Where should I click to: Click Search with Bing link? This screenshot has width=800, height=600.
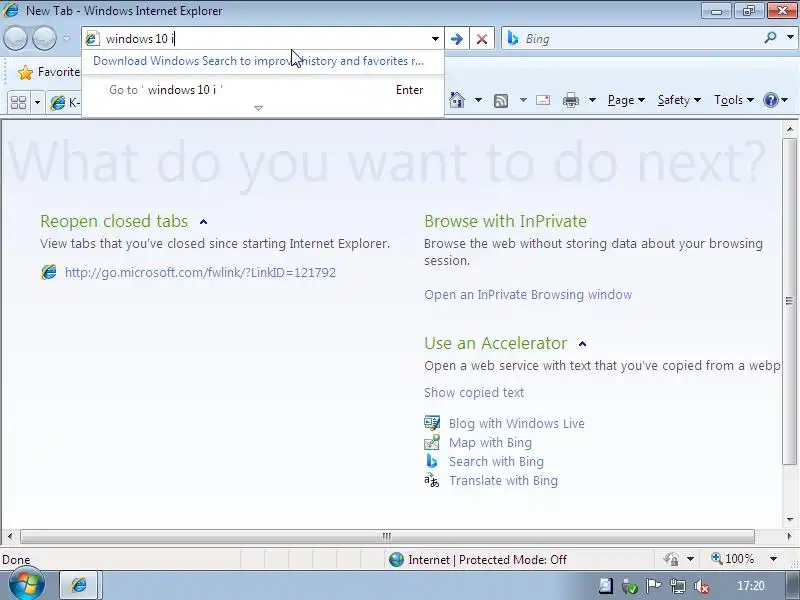[x=496, y=461]
